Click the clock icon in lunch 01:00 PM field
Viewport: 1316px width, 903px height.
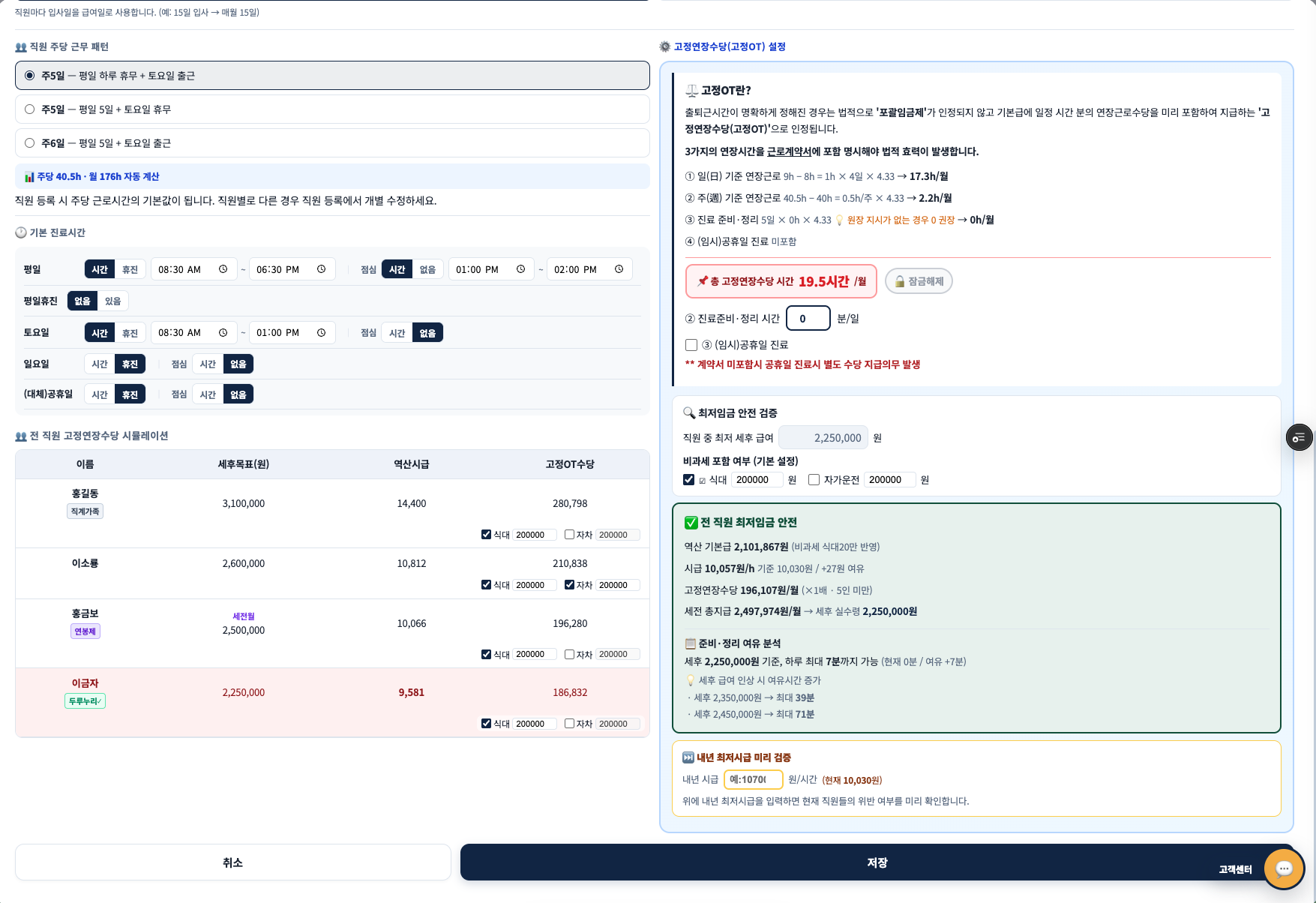pyautogui.click(x=520, y=269)
